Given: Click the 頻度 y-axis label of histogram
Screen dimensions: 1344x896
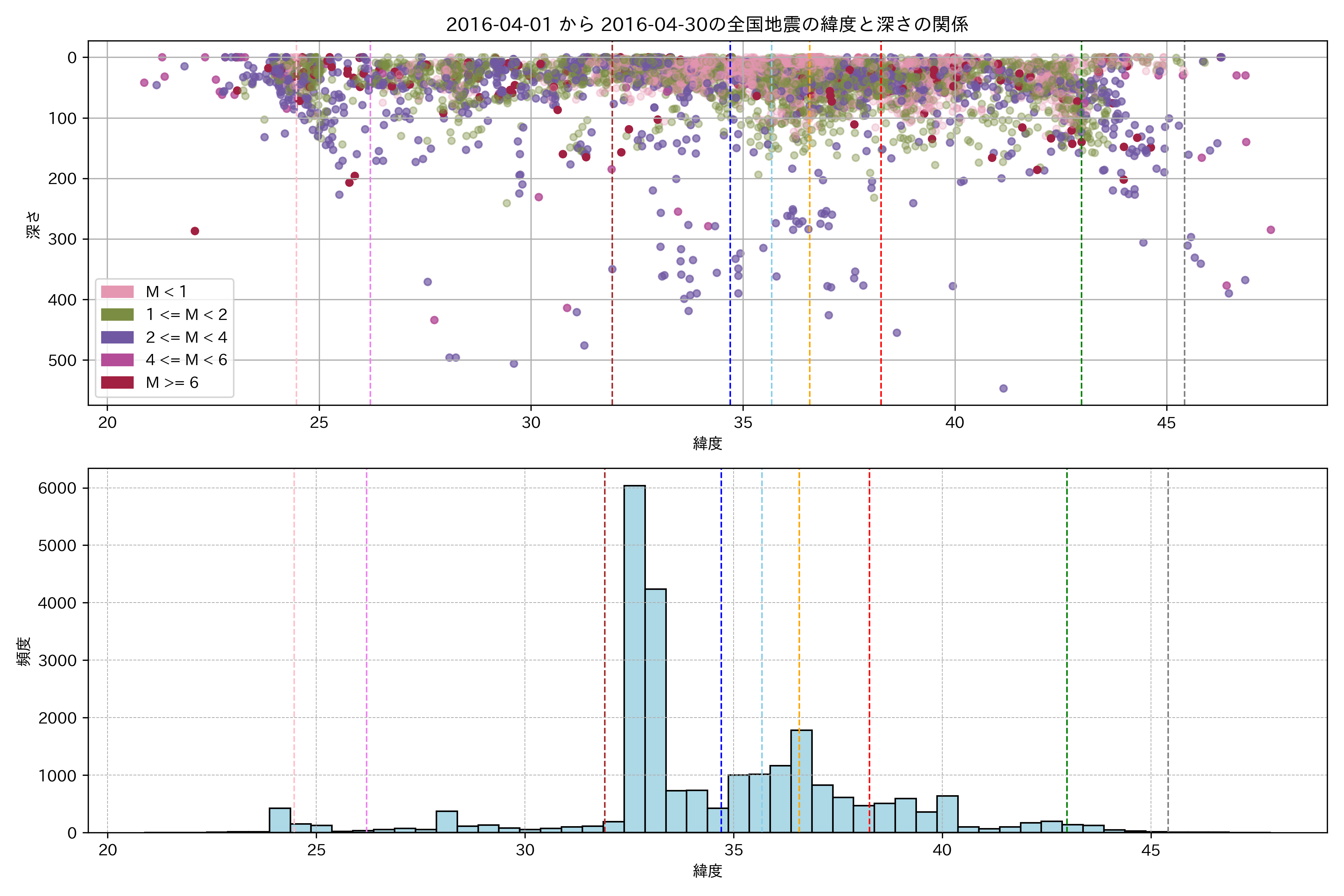Looking at the screenshot, I should pyautogui.click(x=24, y=651).
